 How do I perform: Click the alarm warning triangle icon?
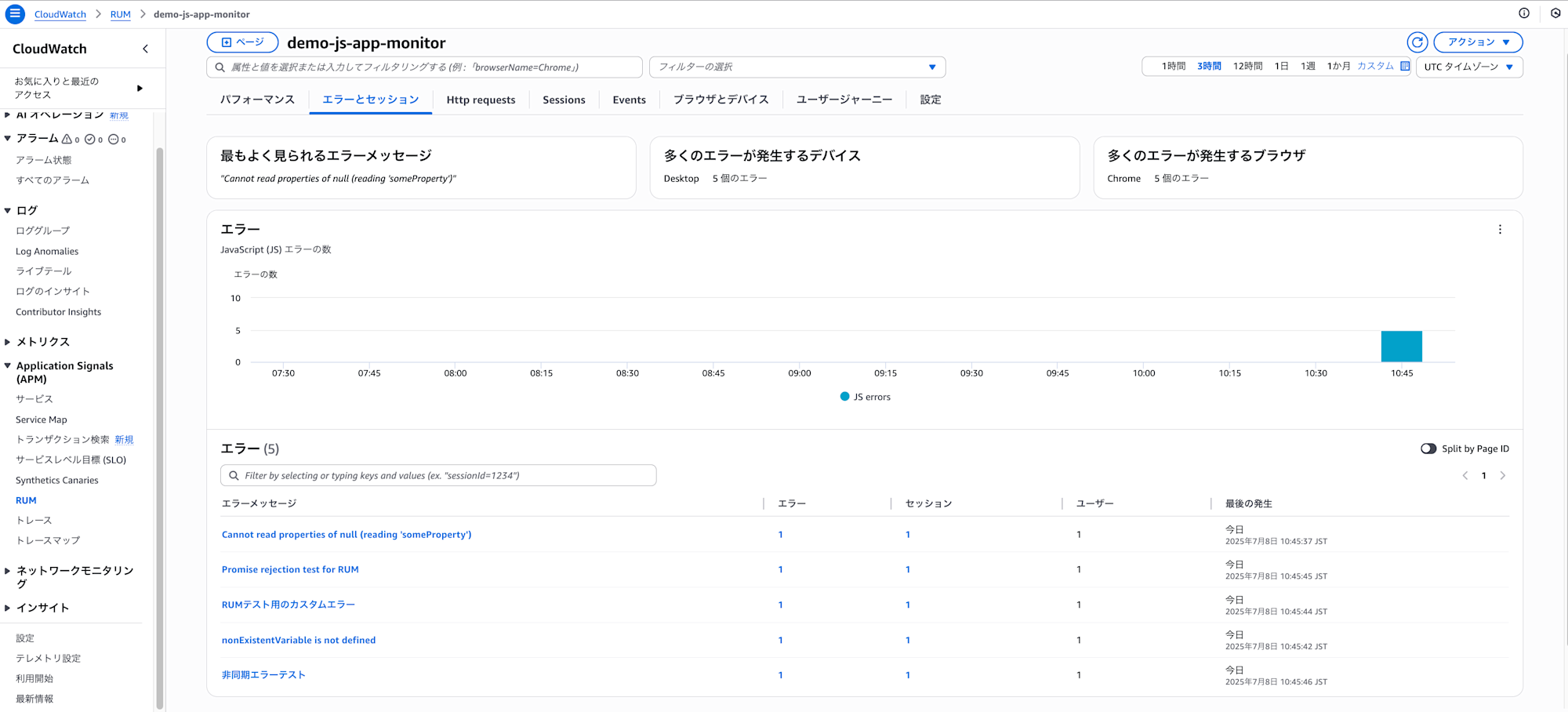[67, 139]
